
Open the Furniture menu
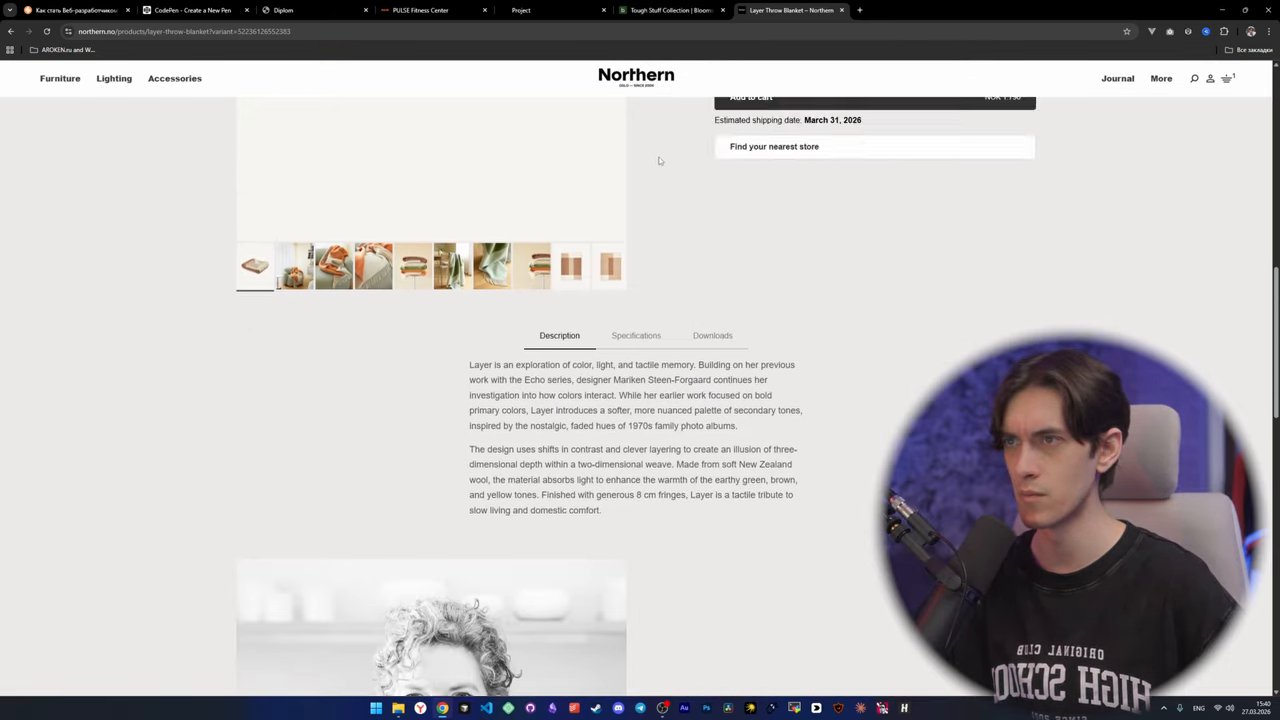tap(60, 78)
